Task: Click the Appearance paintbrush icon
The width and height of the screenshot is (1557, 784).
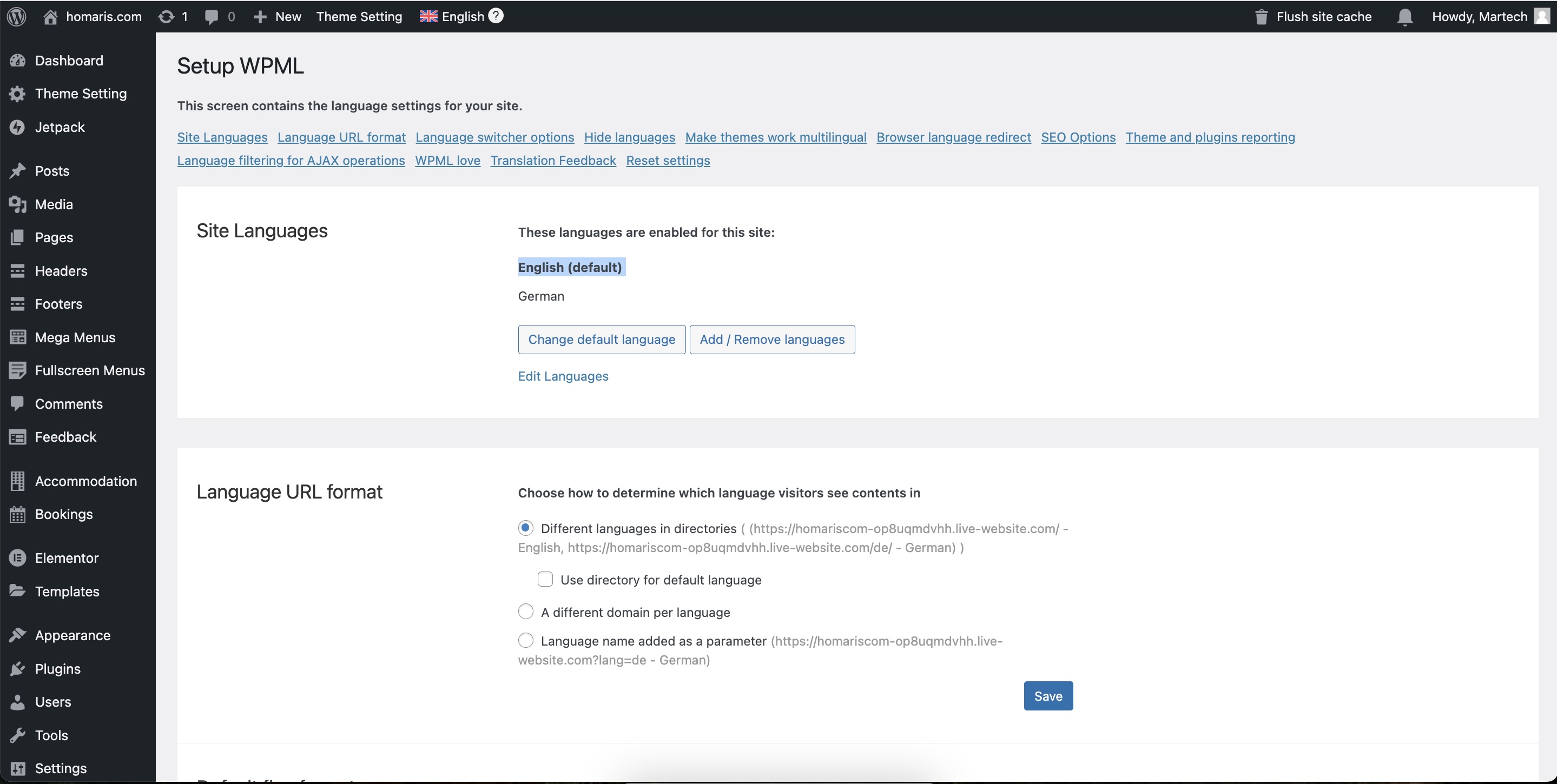Action: [x=17, y=635]
